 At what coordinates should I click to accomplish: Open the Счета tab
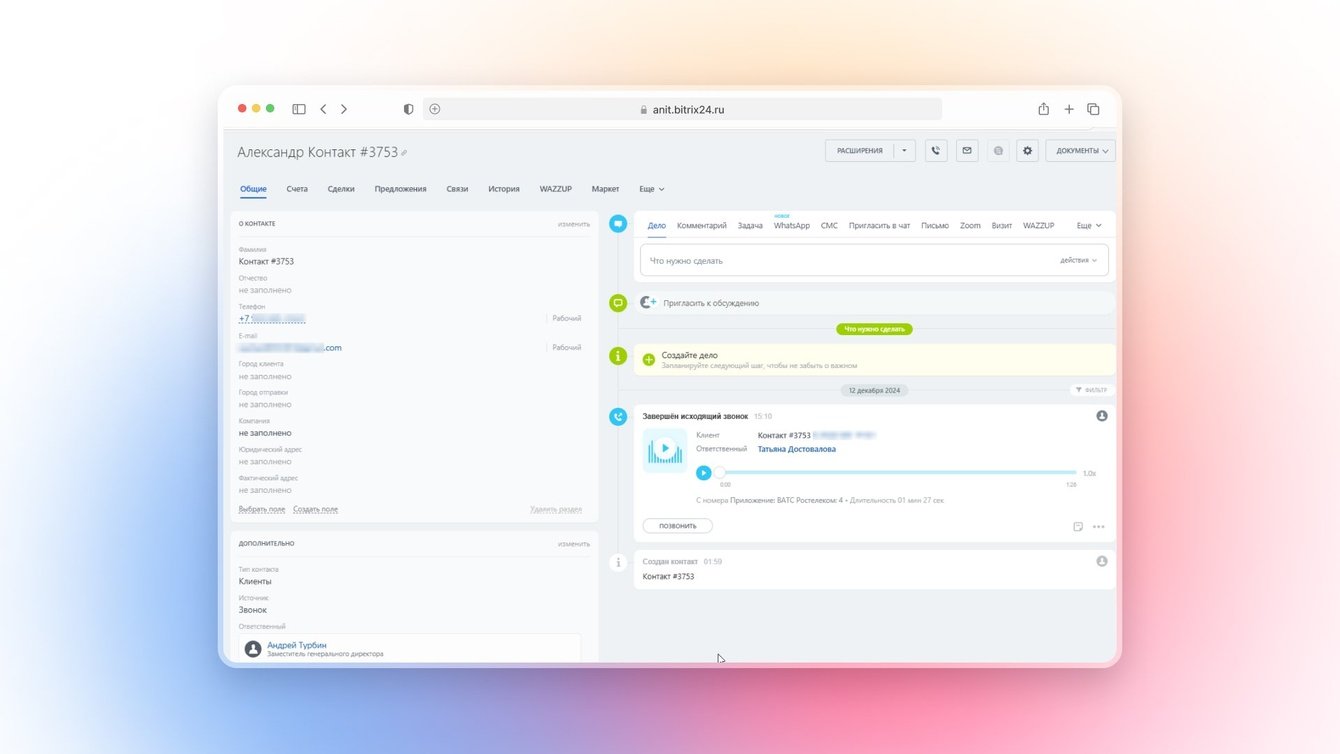click(x=297, y=189)
